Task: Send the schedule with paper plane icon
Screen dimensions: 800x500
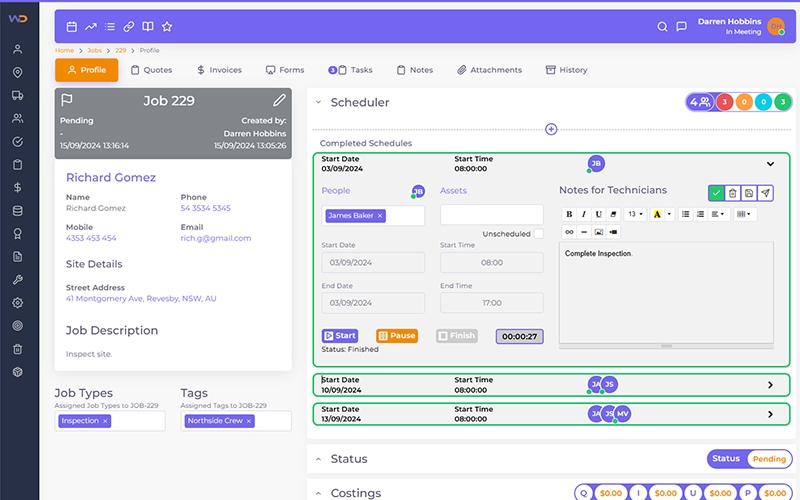Action: pos(765,193)
